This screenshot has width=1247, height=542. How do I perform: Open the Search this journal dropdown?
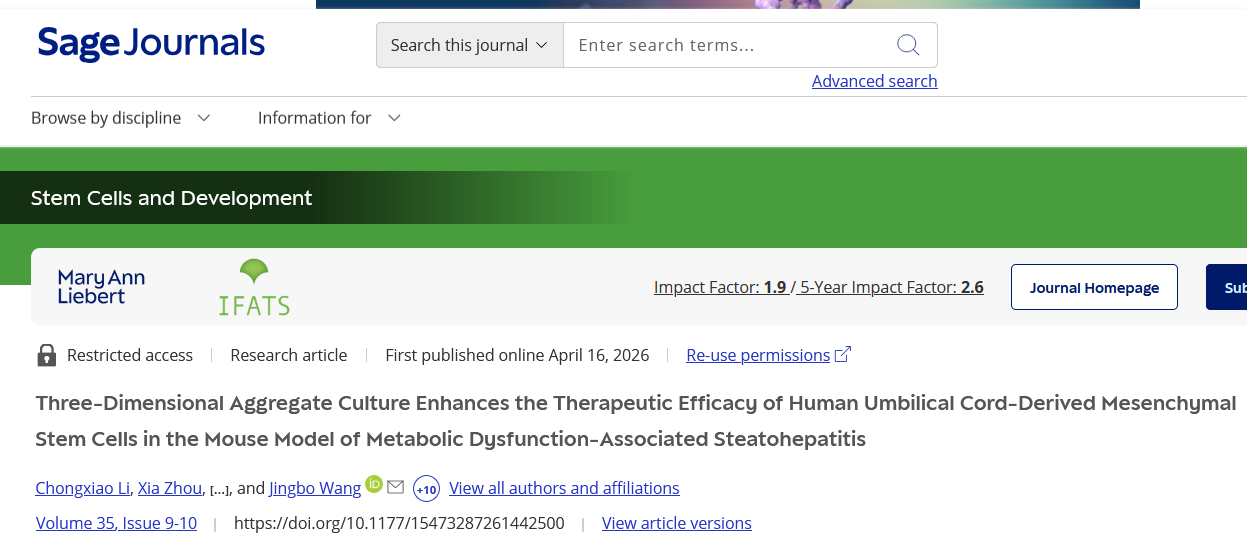click(x=469, y=45)
